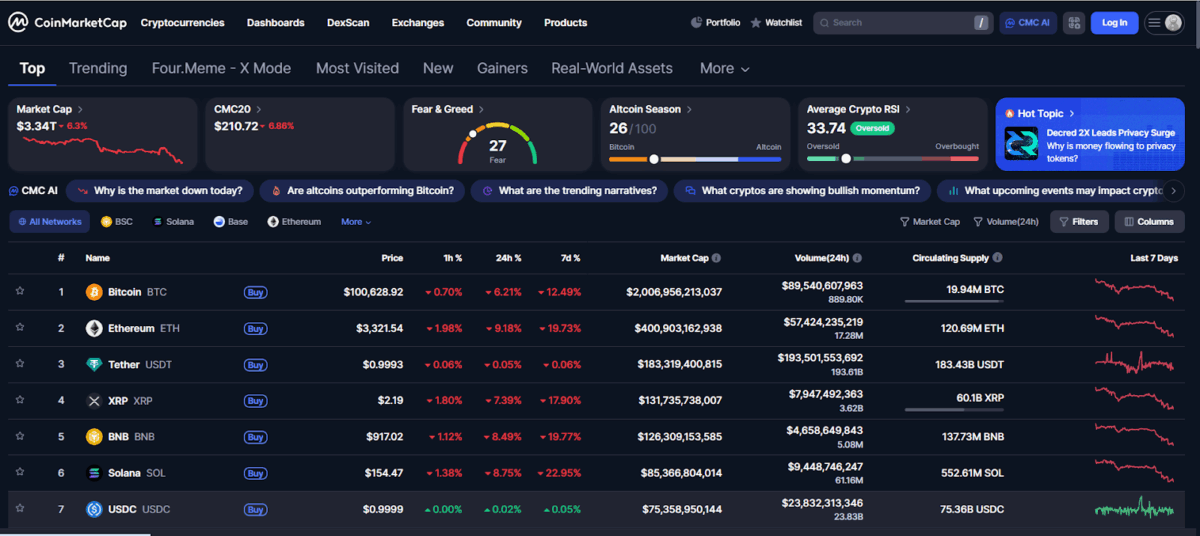Screen dimensions: 1200x536
Task: Click the Search input field
Action: (x=902, y=22)
